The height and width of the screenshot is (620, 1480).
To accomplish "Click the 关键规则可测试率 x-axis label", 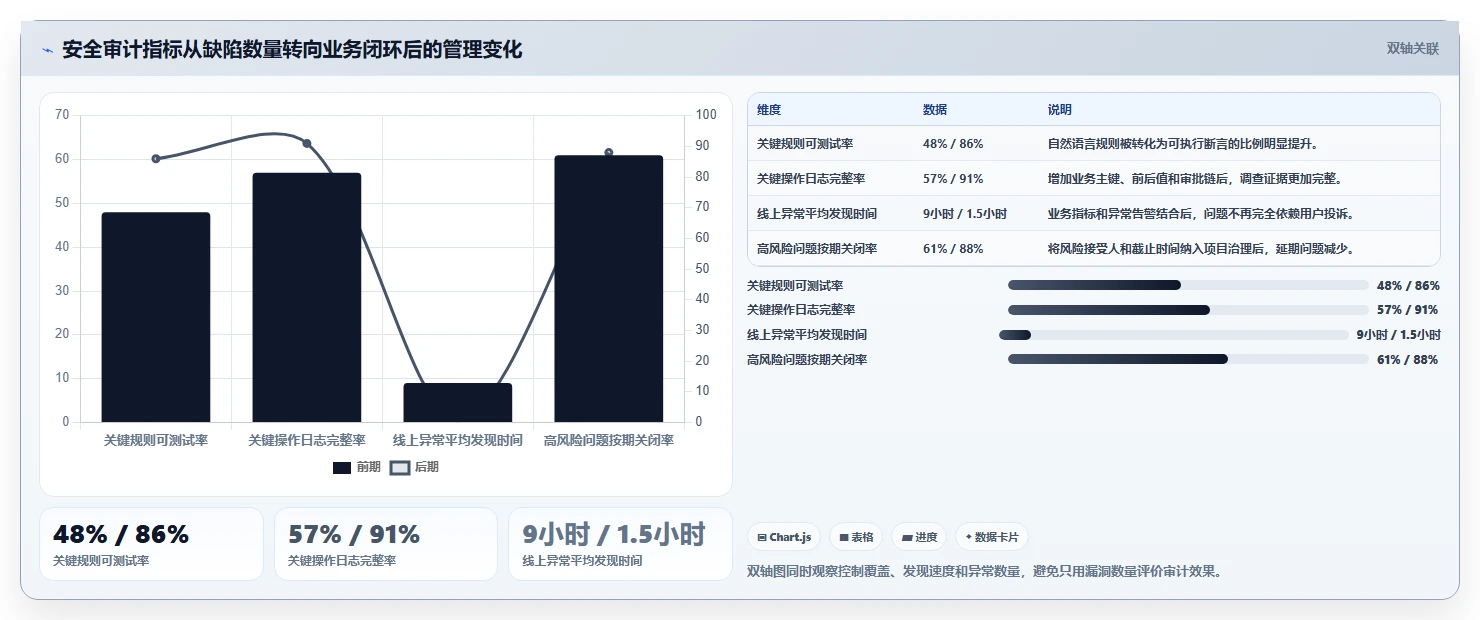I will pyautogui.click(x=156, y=440).
